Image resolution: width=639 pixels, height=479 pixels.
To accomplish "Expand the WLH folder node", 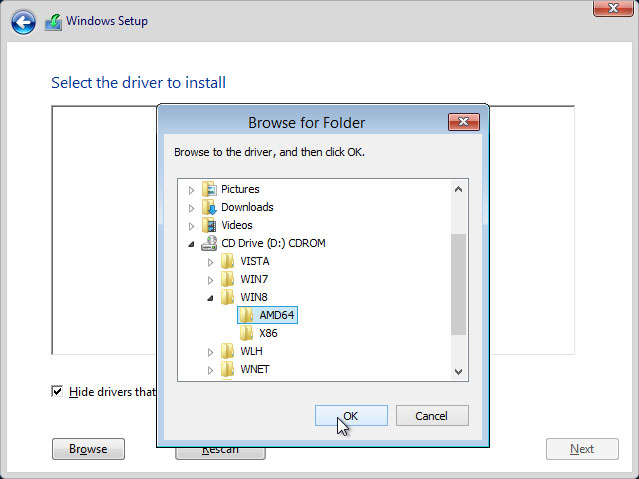I will coord(210,352).
